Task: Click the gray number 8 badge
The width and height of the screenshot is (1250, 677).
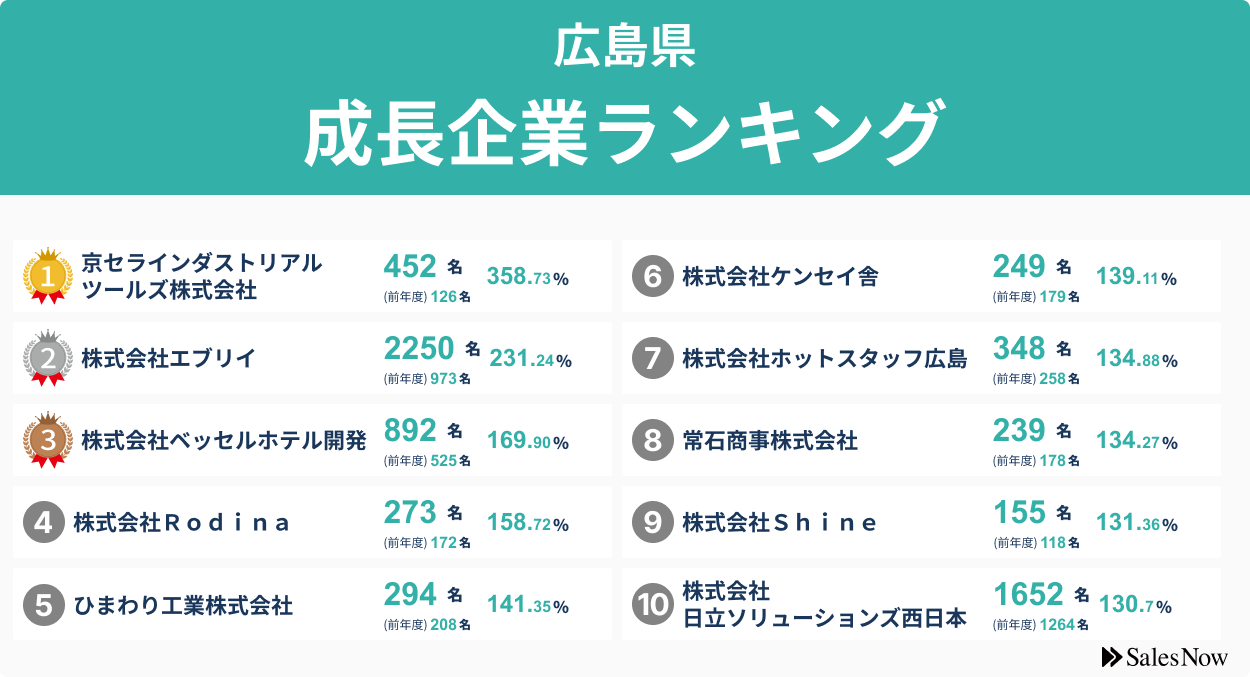Action: pos(652,440)
